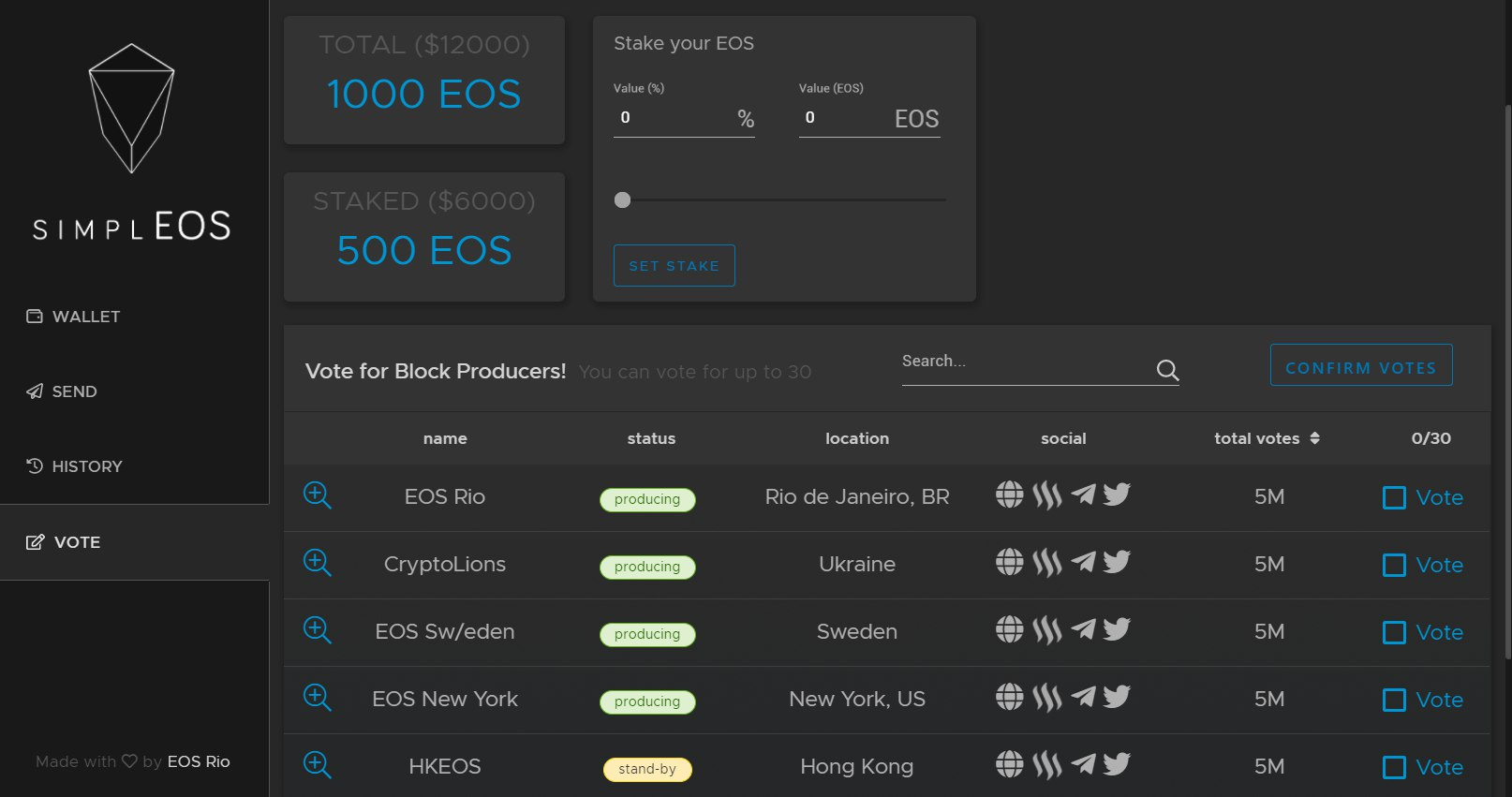The height and width of the screenshot is (797, 1512).
Task: Click the search magnifier icon
Action: [1167, 370]
